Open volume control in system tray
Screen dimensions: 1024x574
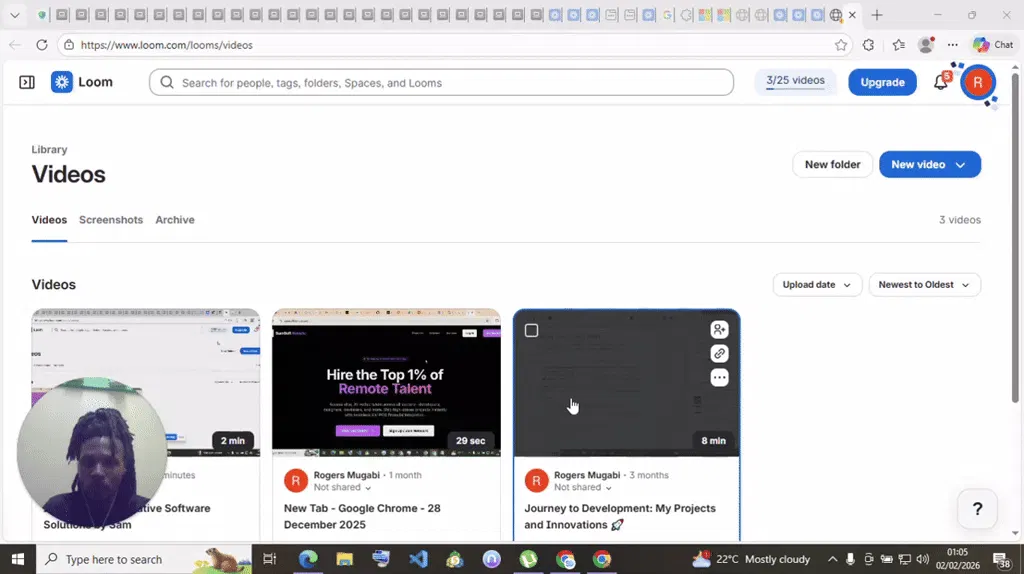click(x=922, y=559)
